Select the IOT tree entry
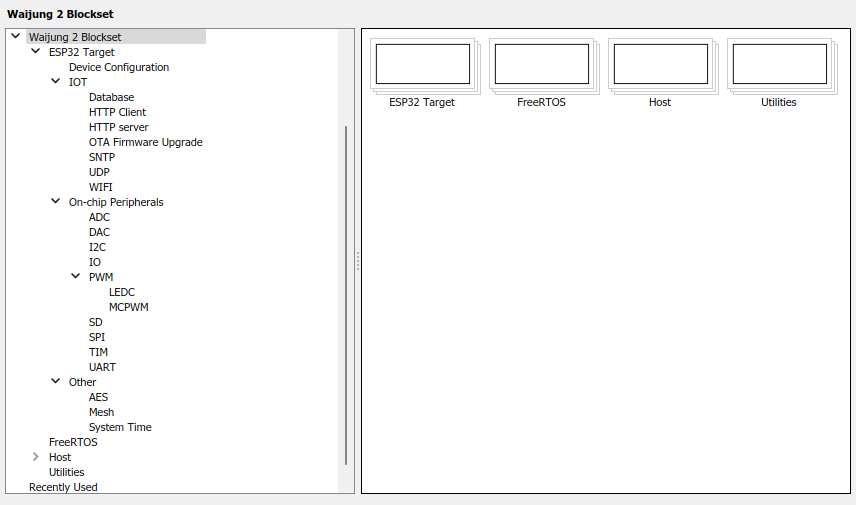This screenshot has width=856, height=505. tap(78, 82)
